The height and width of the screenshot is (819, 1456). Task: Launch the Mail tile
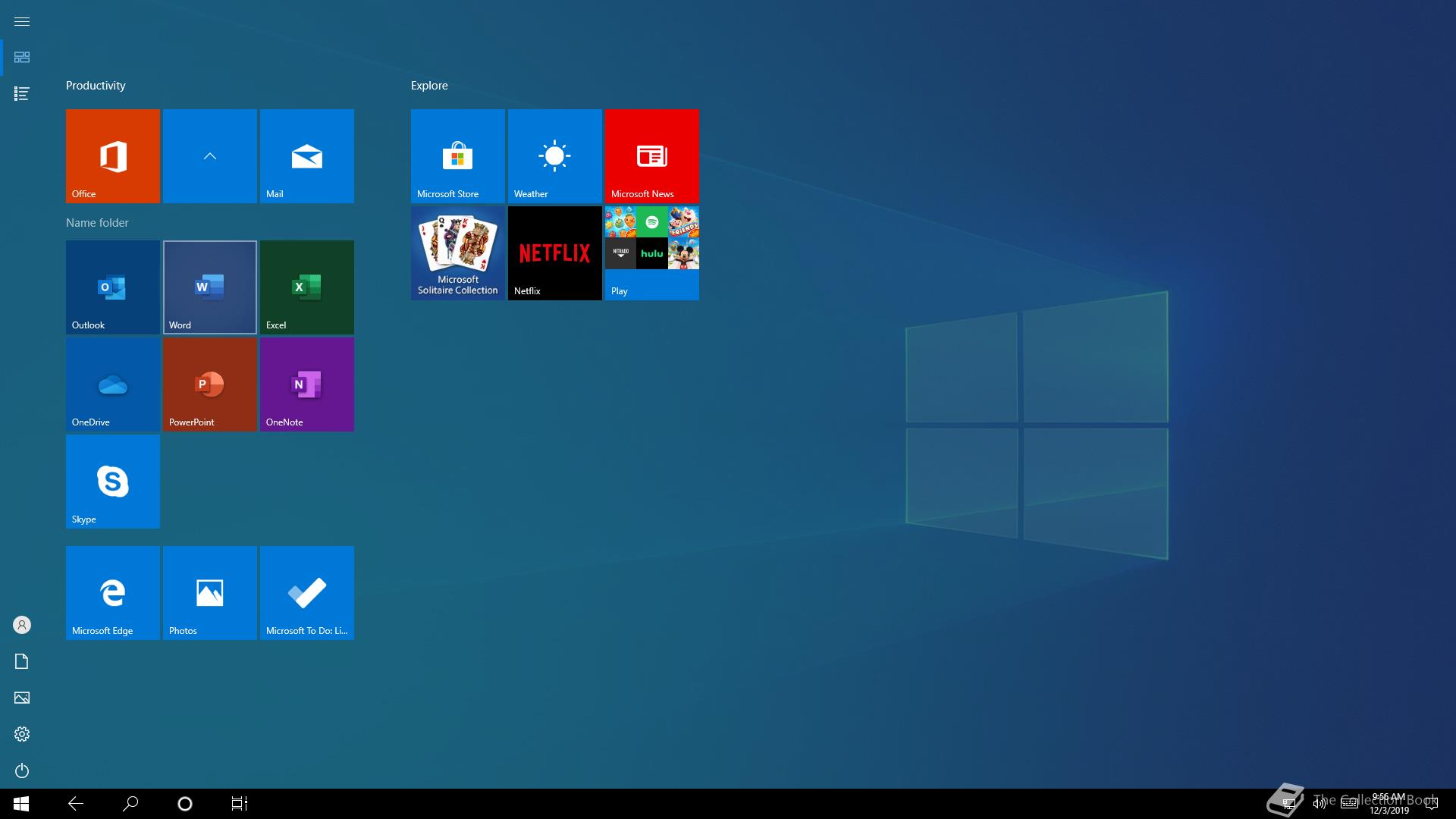point(306,155)
